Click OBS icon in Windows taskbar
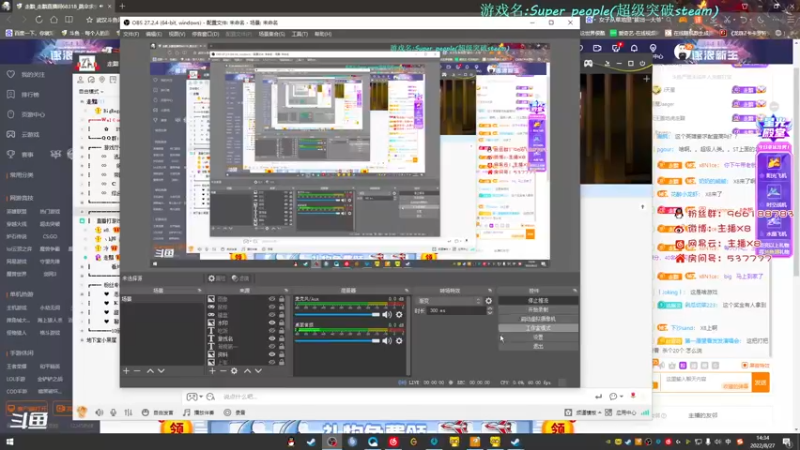 coord(332,442)
